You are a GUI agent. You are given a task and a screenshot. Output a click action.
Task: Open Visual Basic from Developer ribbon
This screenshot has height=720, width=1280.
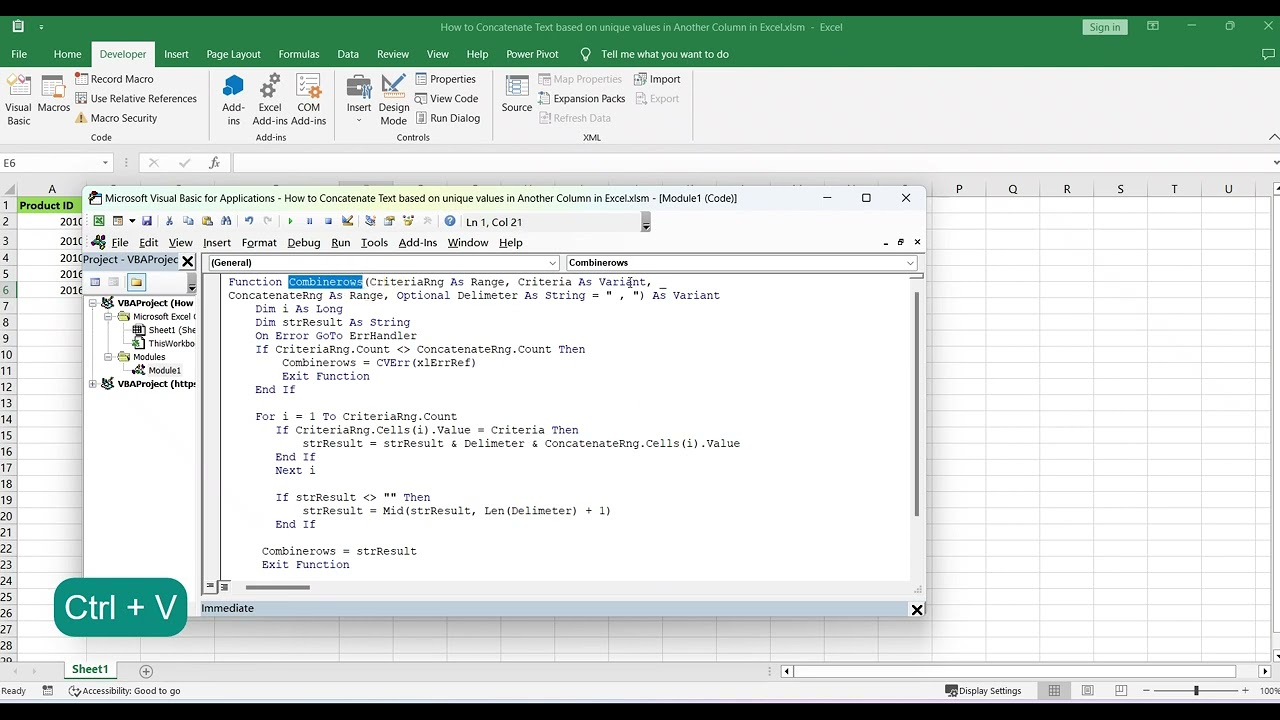(19, 98)
